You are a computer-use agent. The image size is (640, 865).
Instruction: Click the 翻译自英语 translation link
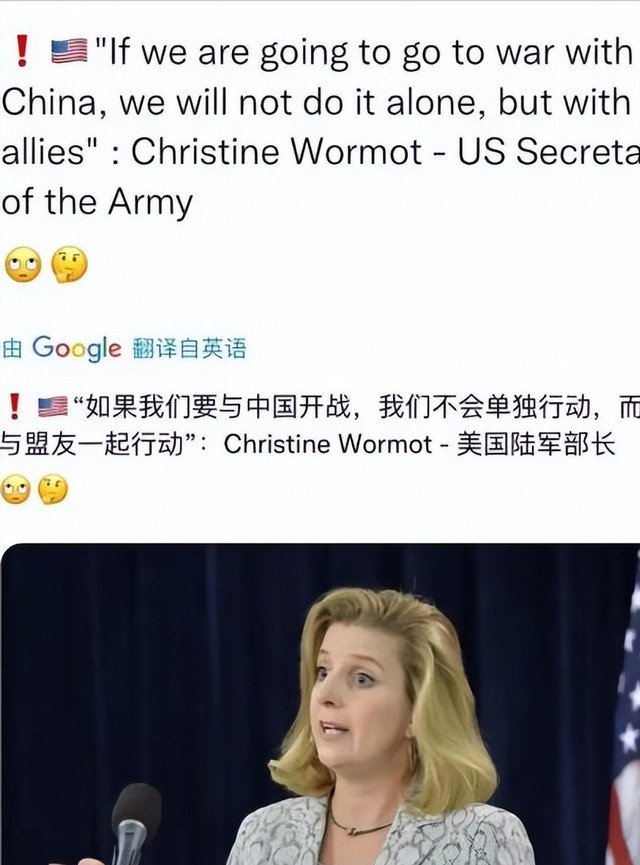click(189, 349)
